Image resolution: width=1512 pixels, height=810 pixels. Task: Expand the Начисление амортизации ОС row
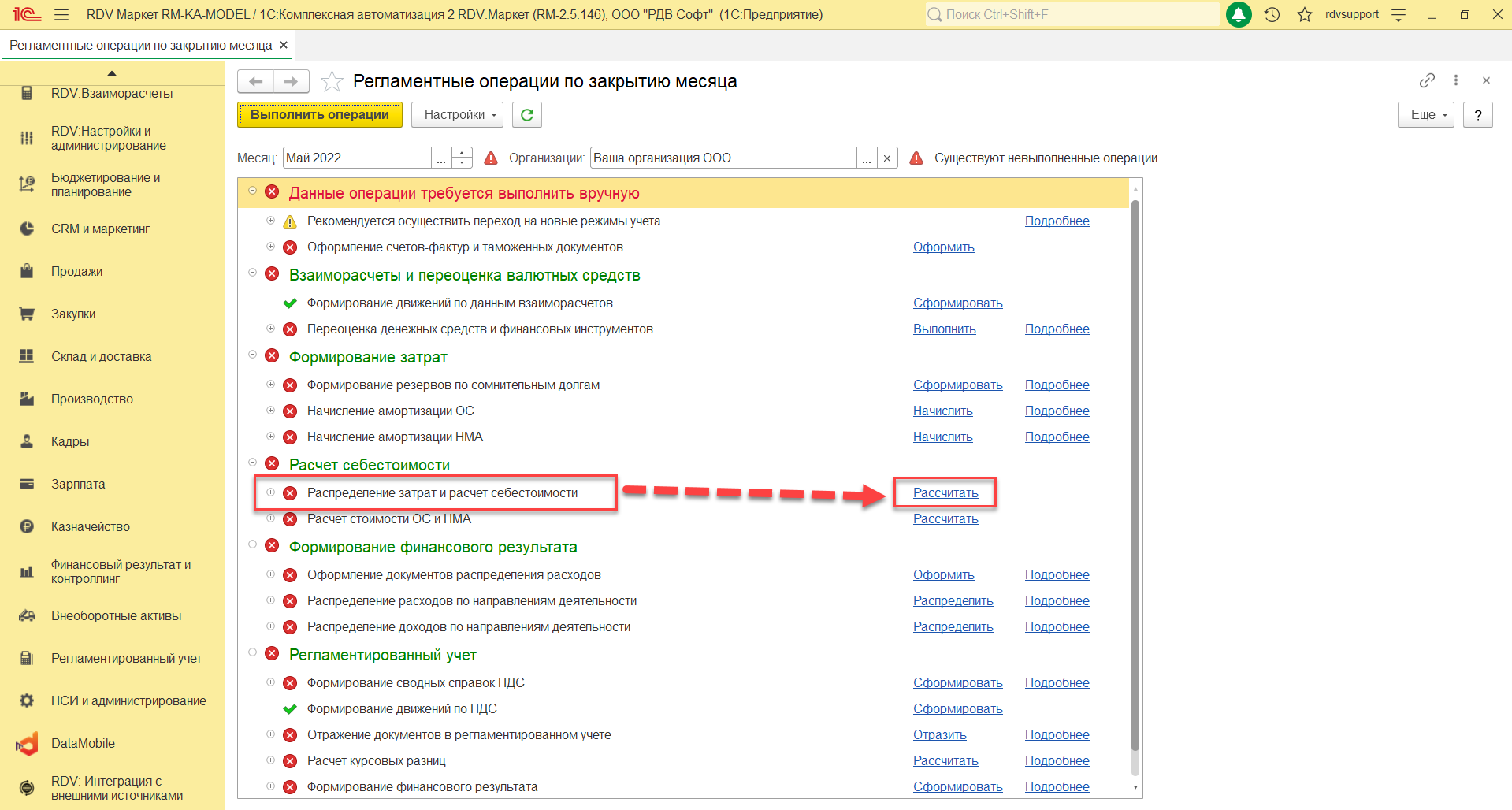pyautogui.click(x=270, y=411)
